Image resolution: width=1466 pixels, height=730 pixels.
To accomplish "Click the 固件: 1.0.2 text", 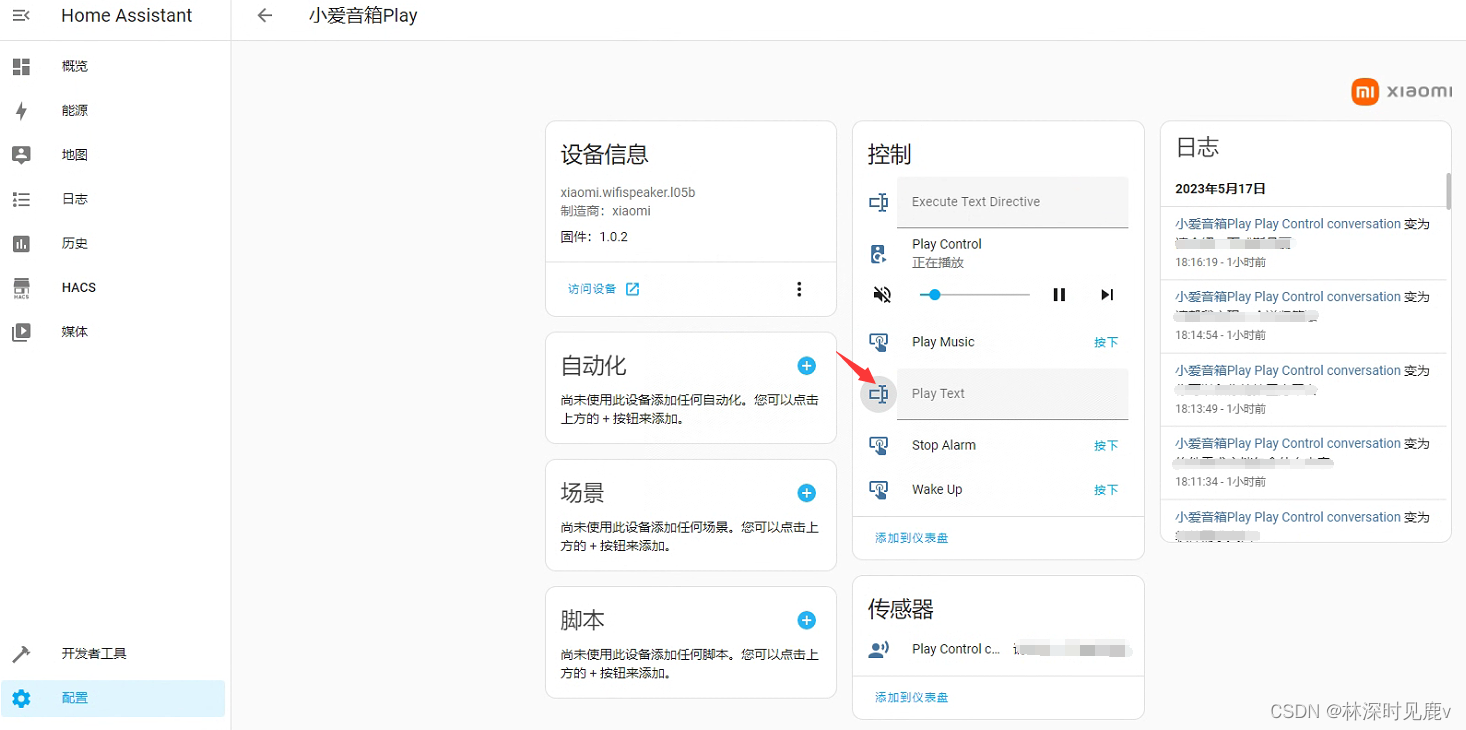I will 594,237.
